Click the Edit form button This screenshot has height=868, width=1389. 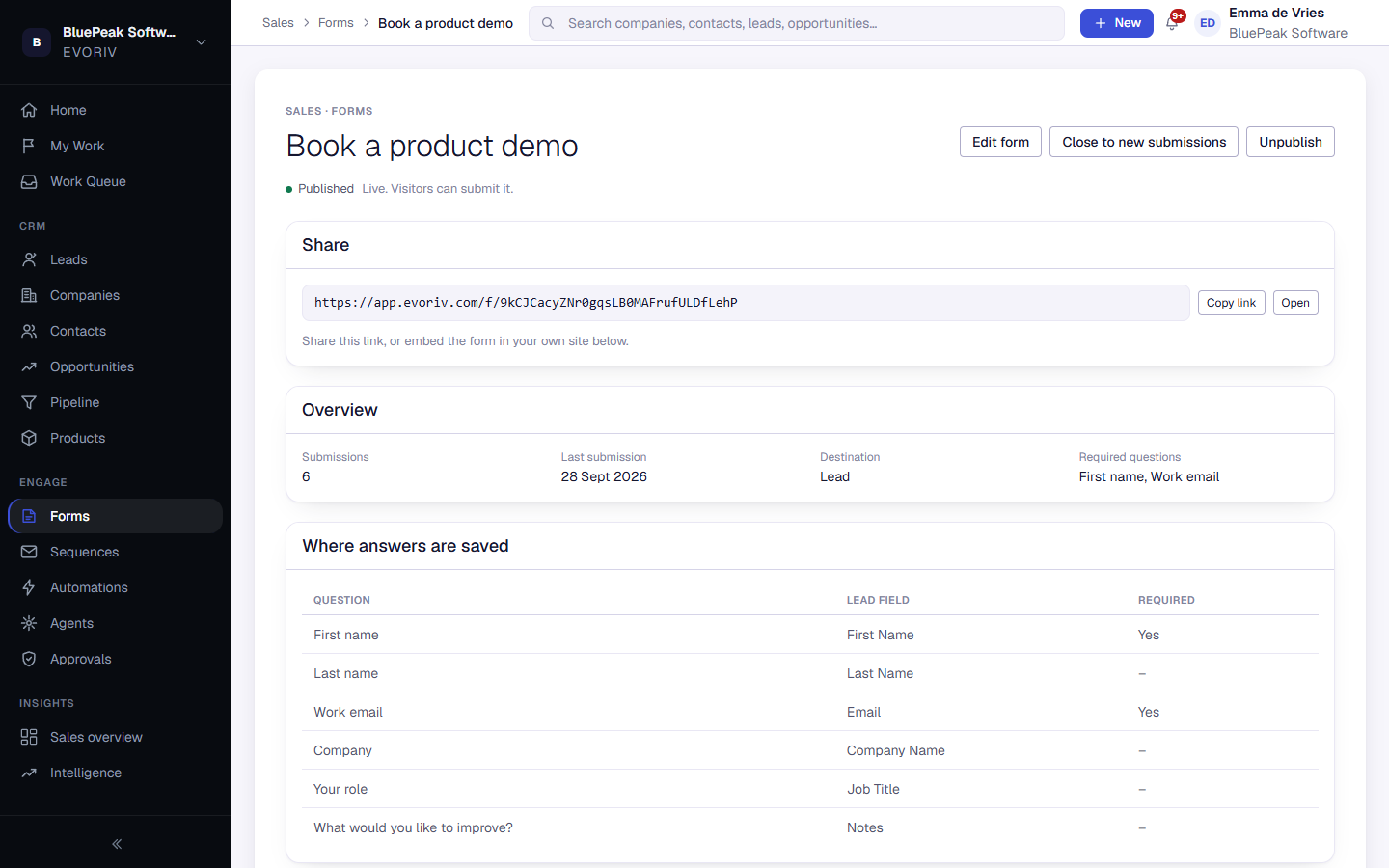coord(1000,142)
